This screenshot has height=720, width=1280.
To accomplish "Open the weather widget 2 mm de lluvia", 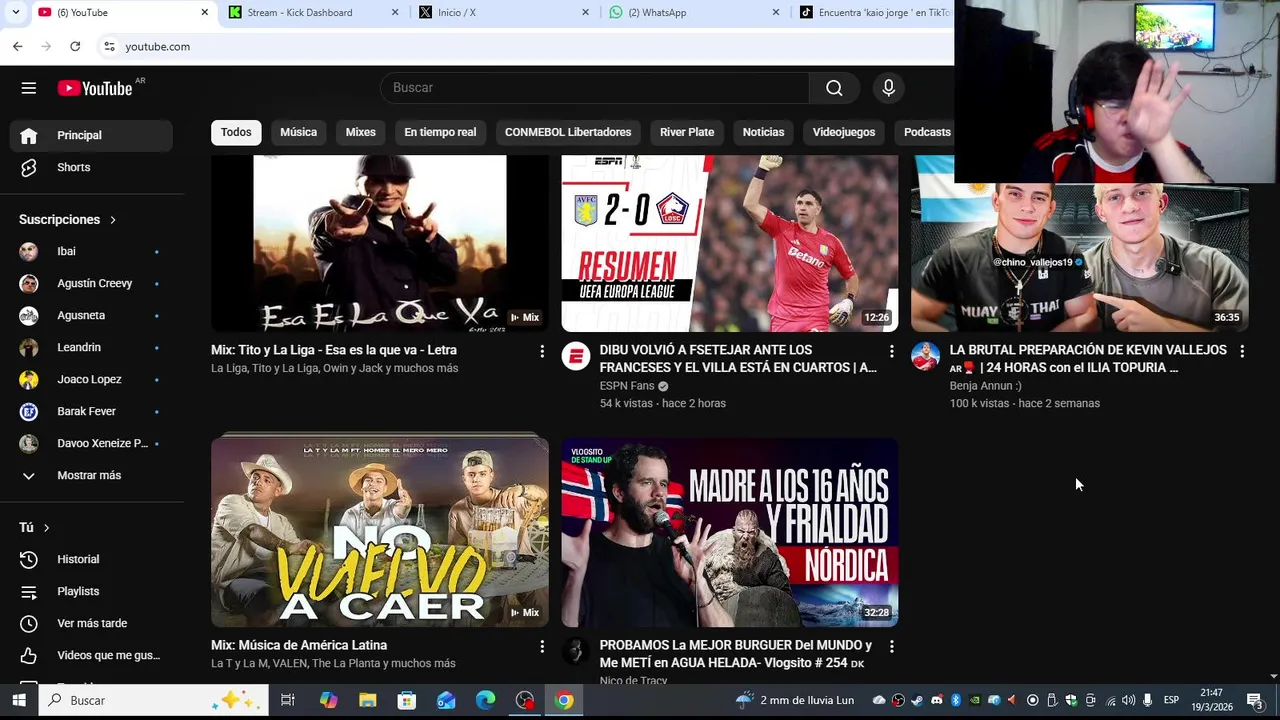I will click(x=794, y=700).
